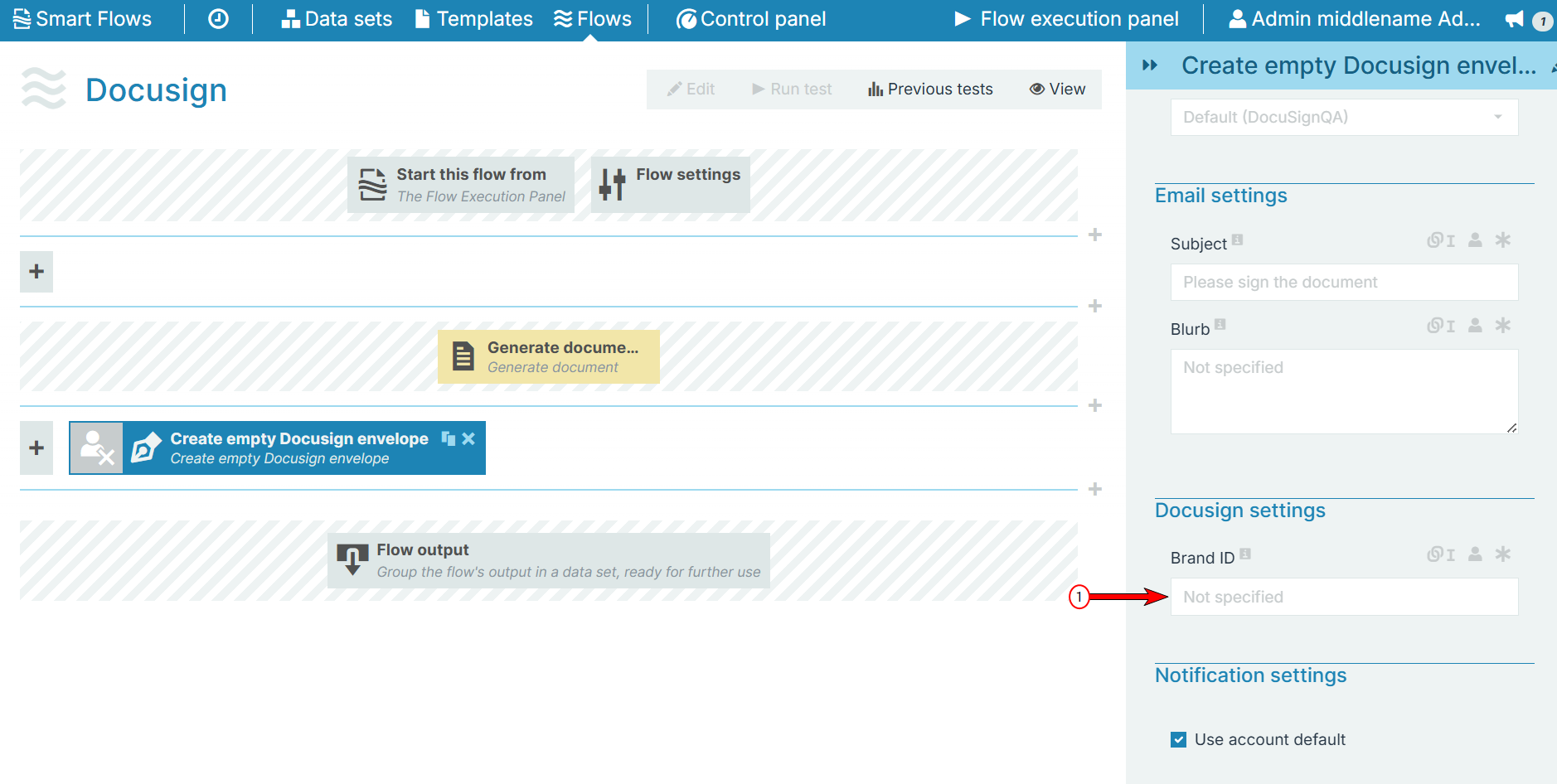Click the info icon beside the Brand ID label
Screen dimensions: 1557x784
tap(1246, 553)
